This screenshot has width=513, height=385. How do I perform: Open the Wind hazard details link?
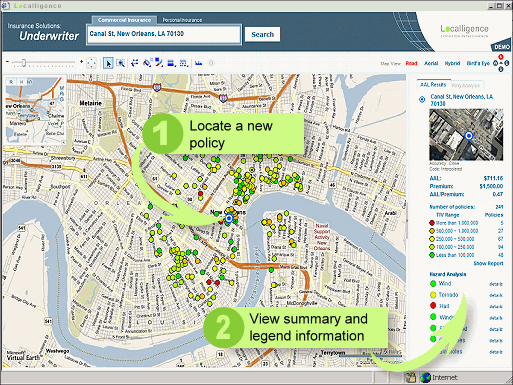[496, 284]
